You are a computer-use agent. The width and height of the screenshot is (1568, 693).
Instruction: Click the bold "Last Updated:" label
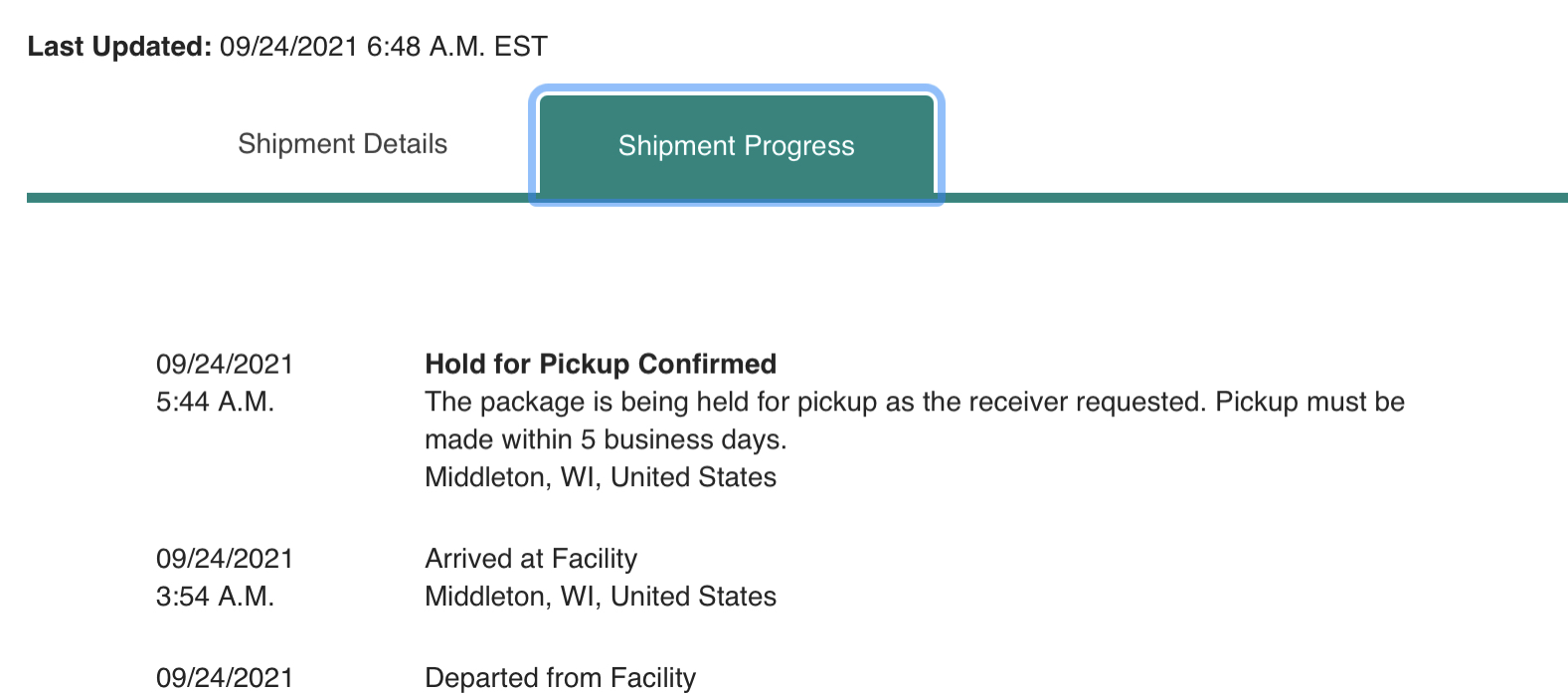click(x=119, y=47)
